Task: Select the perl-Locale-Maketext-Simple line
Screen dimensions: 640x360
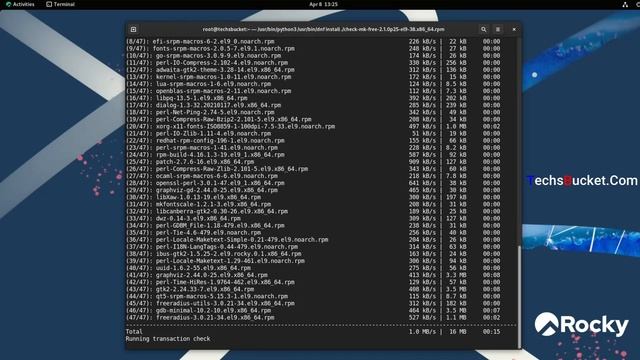Action: pos(313,240)
